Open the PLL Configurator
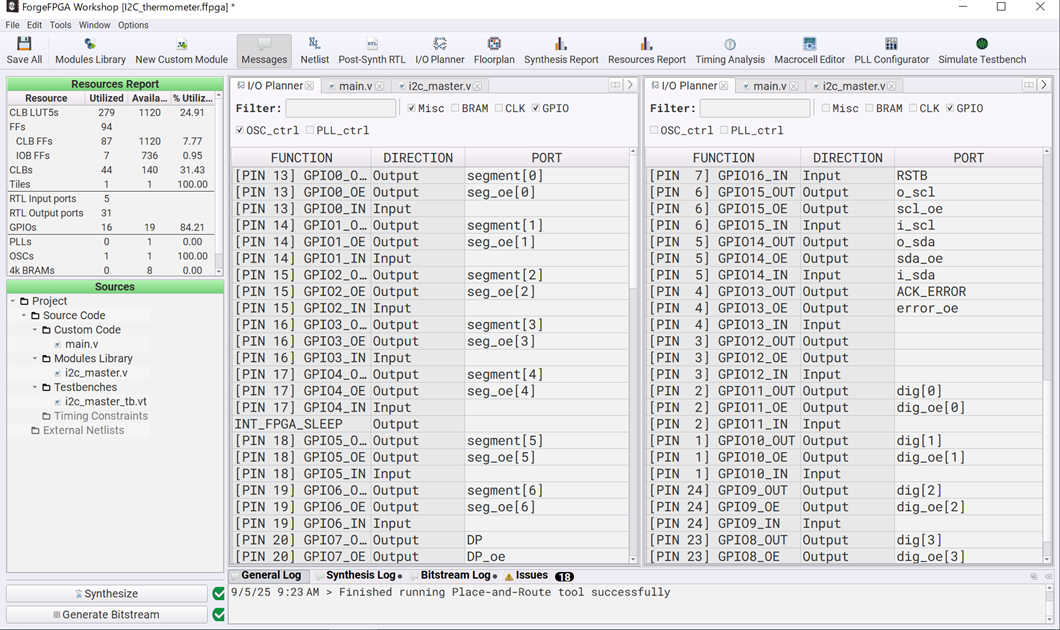Image resolution: width=1060 pixels, height=630 pixels. [x=891, y=51]
